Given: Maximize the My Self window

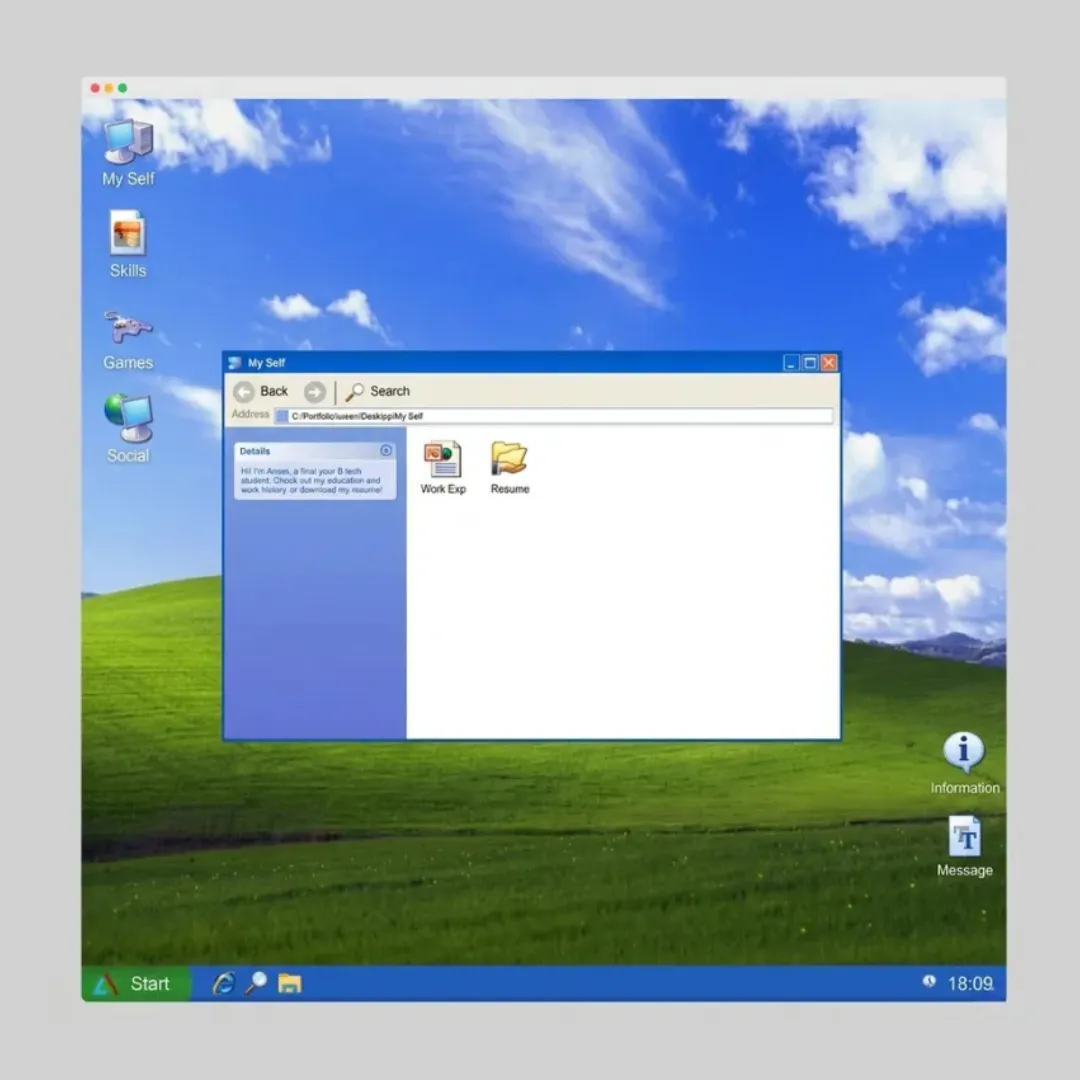Looking at the screenshot, I should (811, 363).
